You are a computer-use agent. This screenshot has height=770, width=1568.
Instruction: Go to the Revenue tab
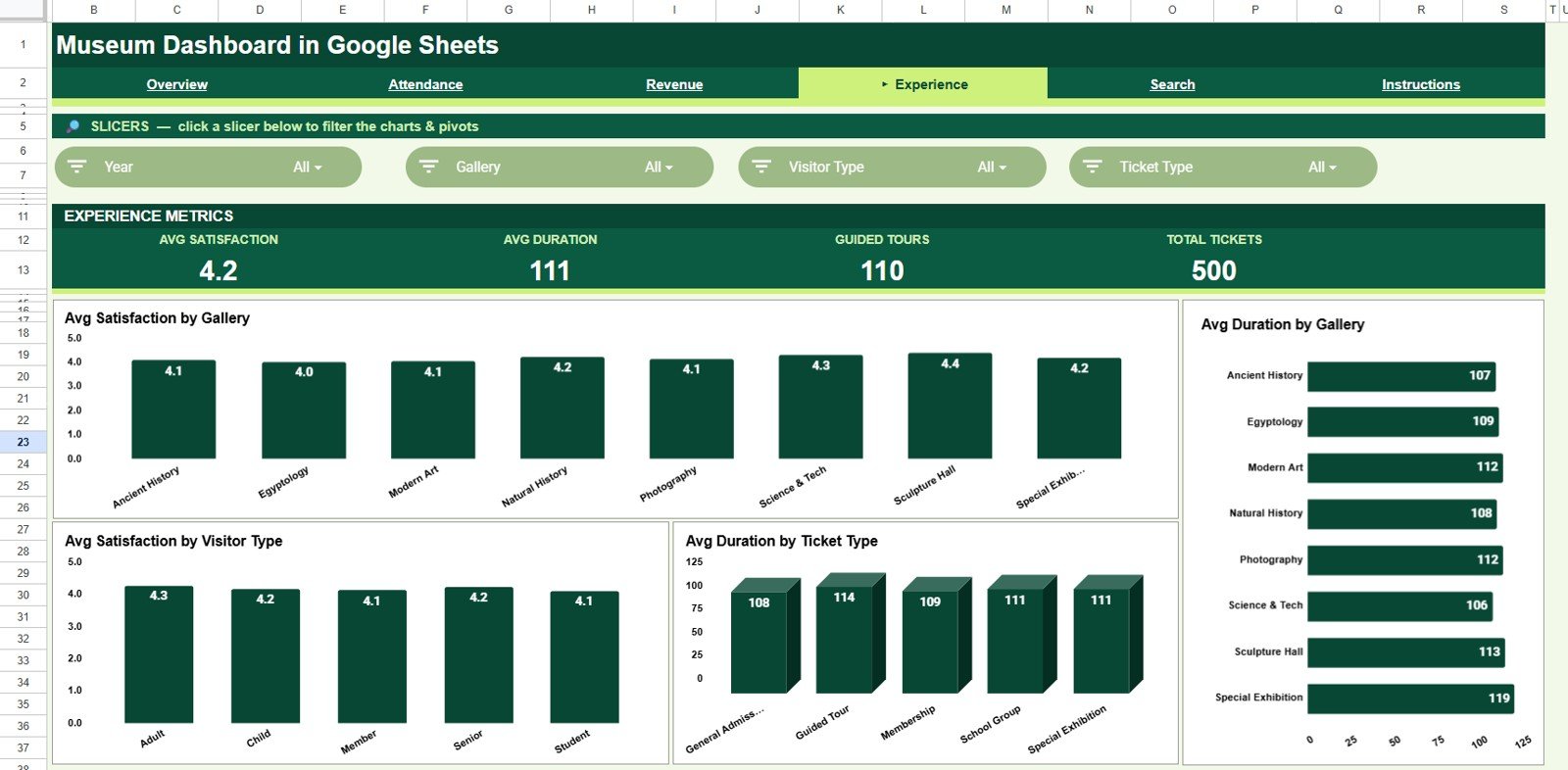(674, 84)
